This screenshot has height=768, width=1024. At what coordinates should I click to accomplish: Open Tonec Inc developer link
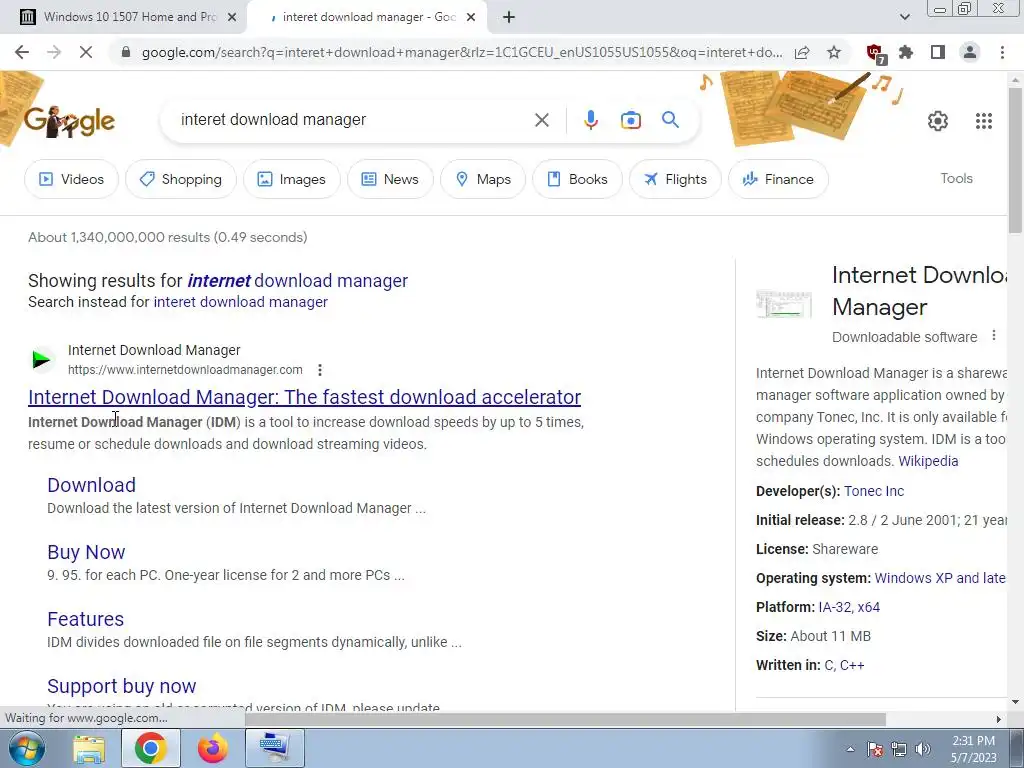pyautogui.click(x=874, y=491)
